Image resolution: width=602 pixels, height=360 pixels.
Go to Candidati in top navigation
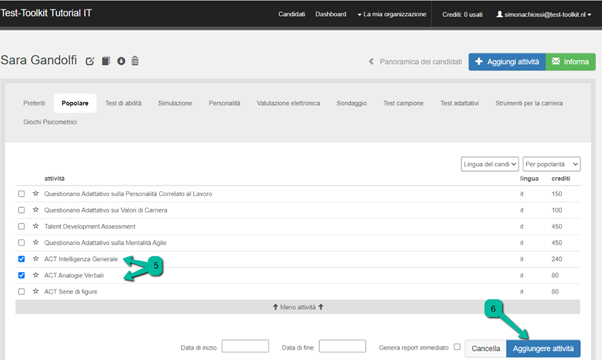(292, 14)
